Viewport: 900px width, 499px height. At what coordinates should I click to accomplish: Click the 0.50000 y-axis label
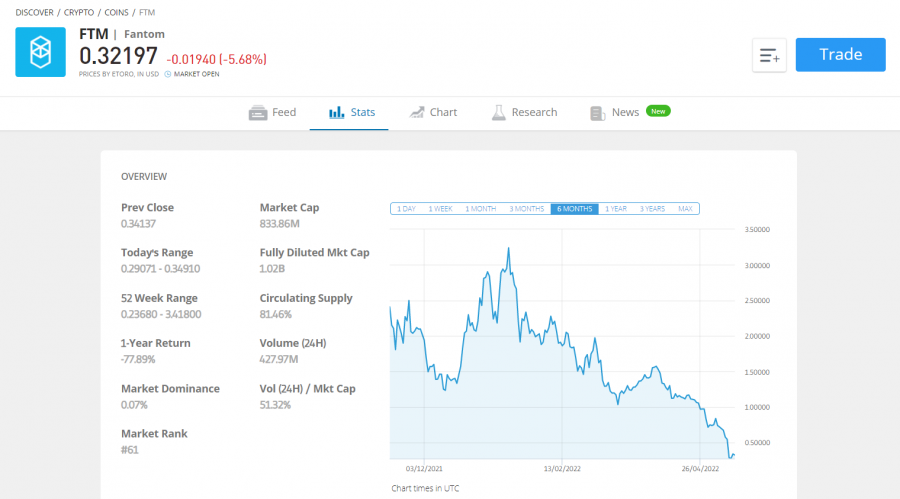[x=757, y=443]
